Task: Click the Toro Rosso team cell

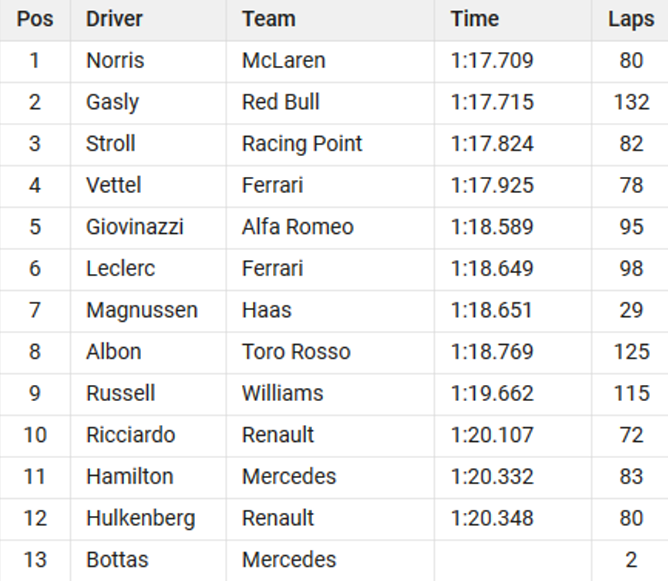Action: 296,352
